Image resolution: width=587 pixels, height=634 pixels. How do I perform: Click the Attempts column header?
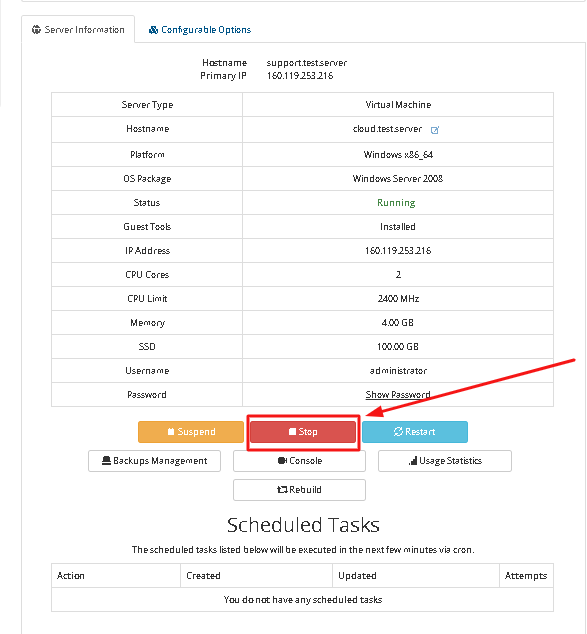coord(526,575)
